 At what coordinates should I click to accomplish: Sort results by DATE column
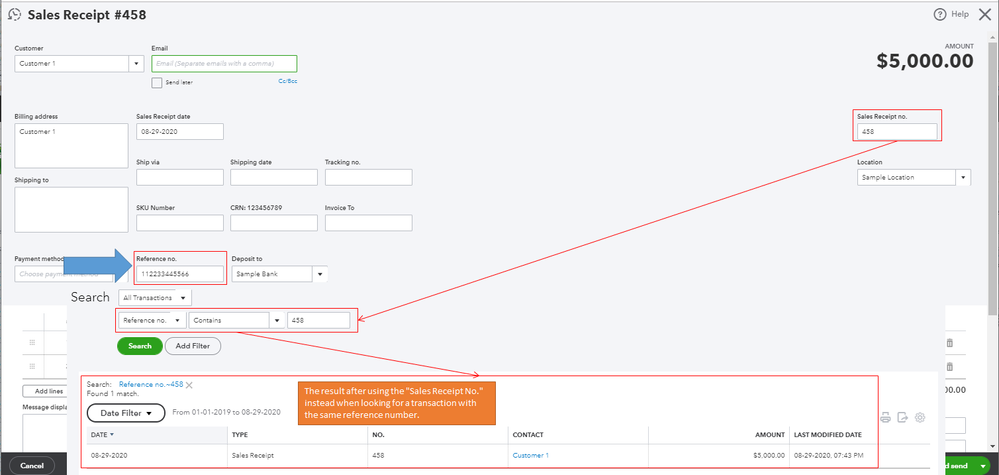click(x=102, y=435)
